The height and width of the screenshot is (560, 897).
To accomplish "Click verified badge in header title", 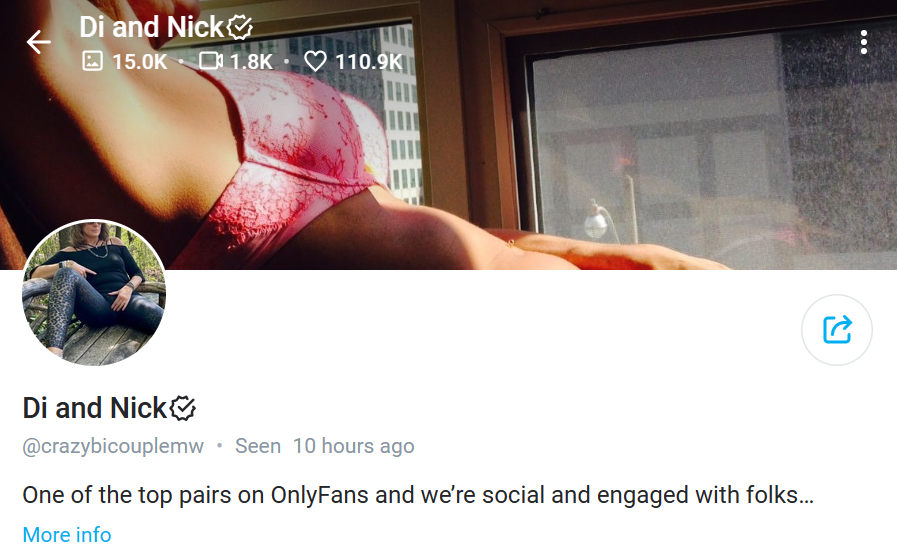I will point(240,27).
